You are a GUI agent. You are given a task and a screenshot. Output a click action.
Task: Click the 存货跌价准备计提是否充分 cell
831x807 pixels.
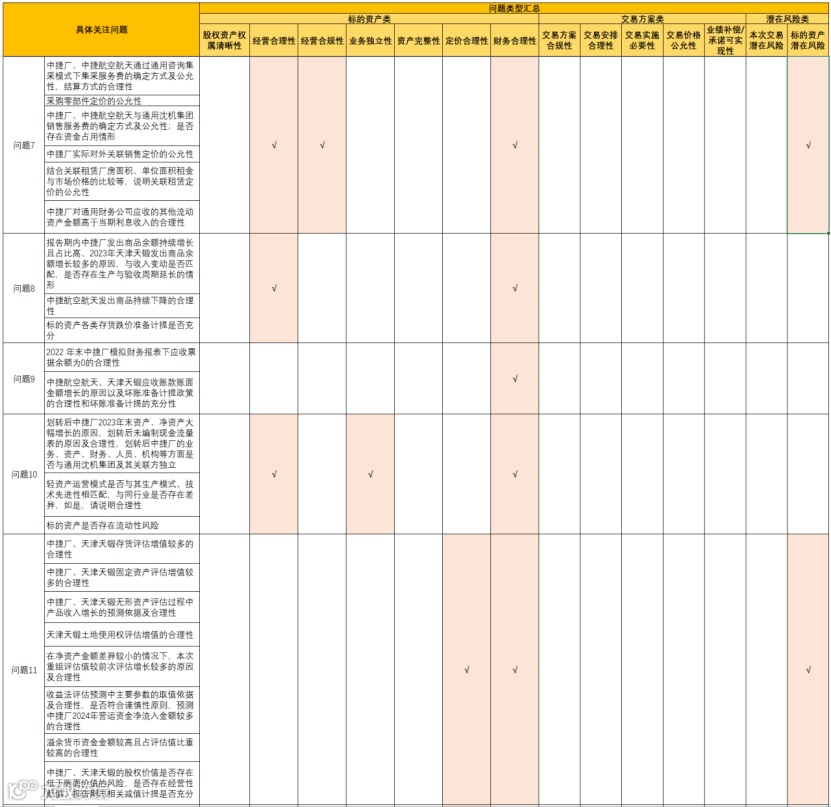122,330
